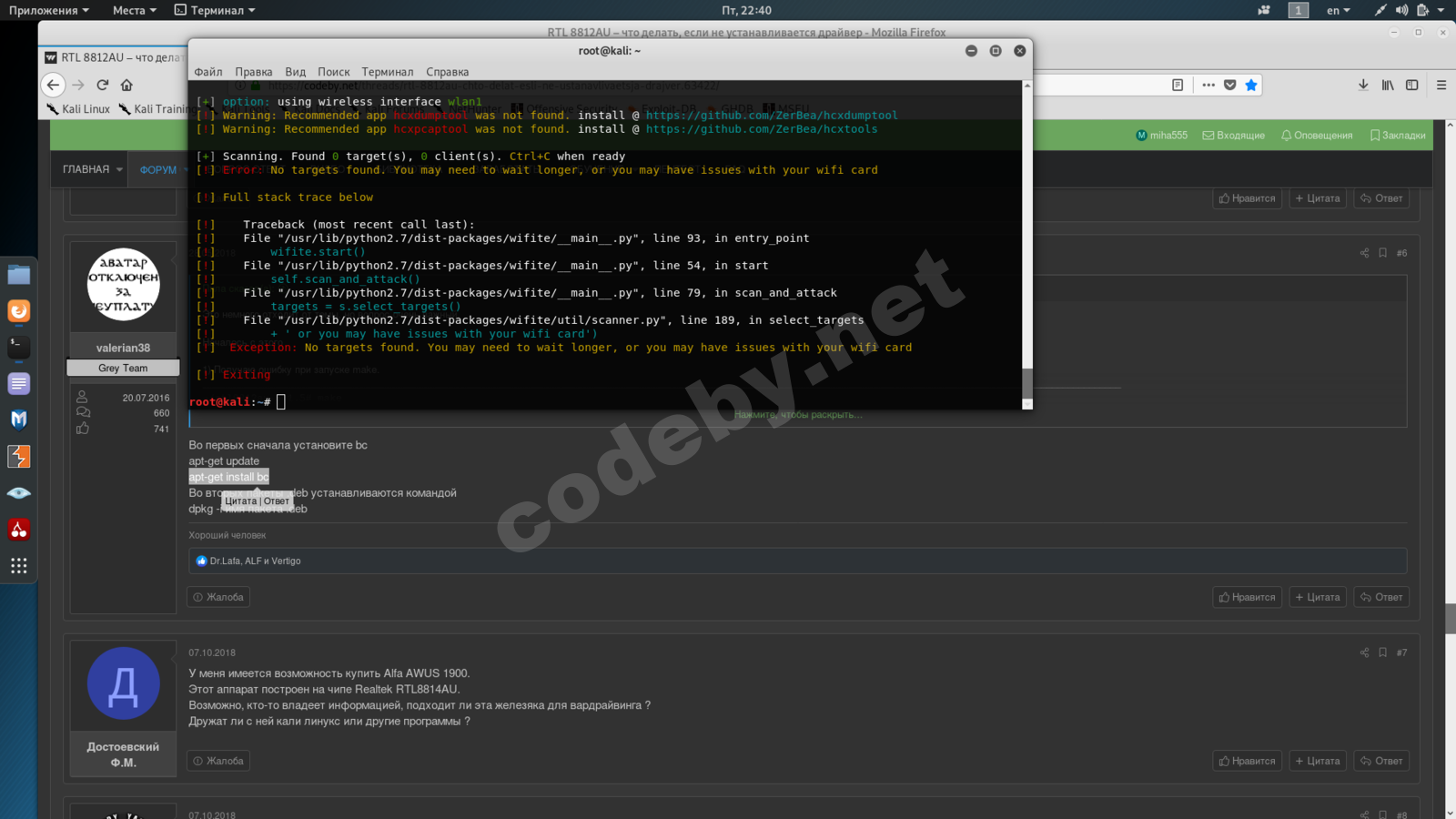Open Firefox hamburger menu
This screenshot has width=1456, height=819.
pyautogui.click(x=1441, y=85)
